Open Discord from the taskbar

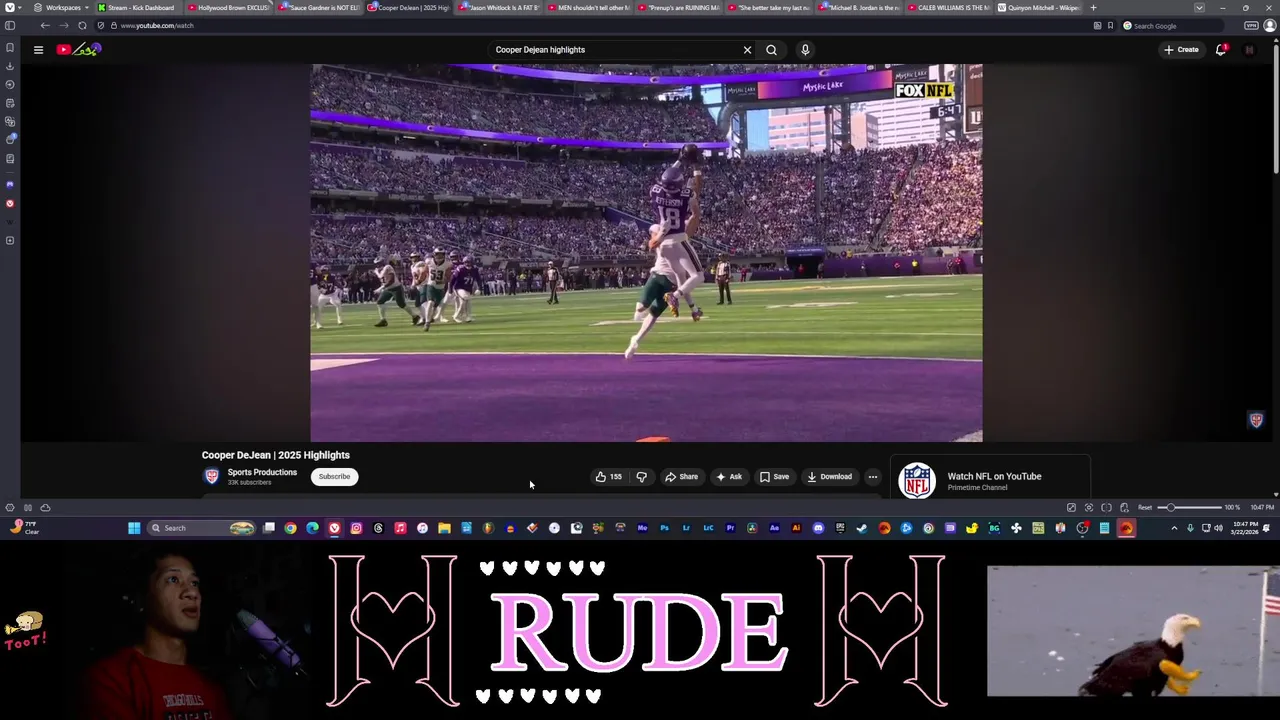point(818,528)
